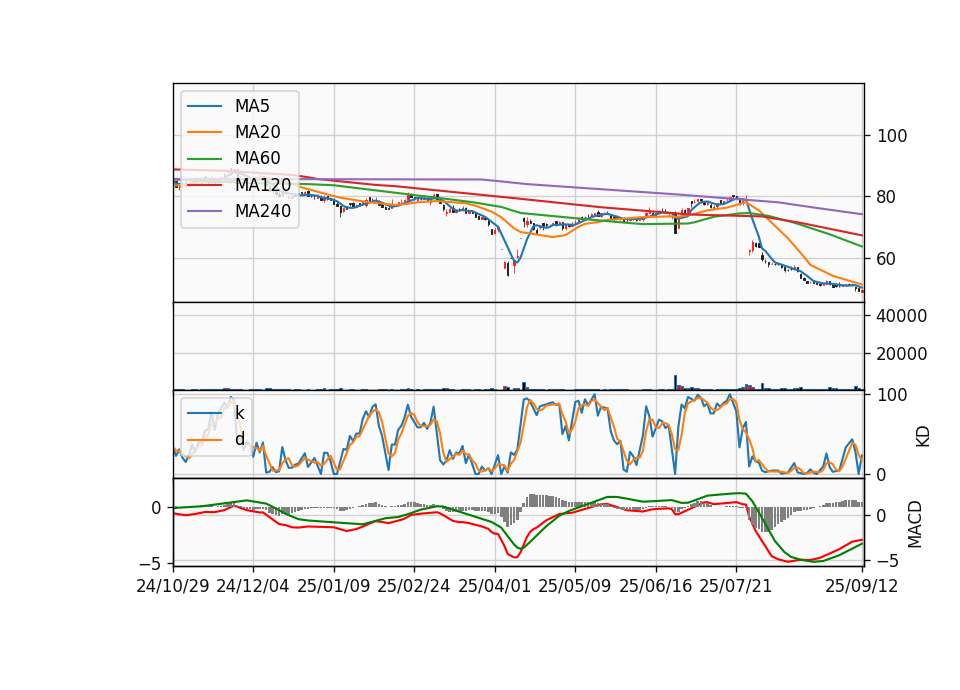Viewport: 960px width, 690px height.
Task: Click the 20000 volume axis label
Action: tap(902, 354)
